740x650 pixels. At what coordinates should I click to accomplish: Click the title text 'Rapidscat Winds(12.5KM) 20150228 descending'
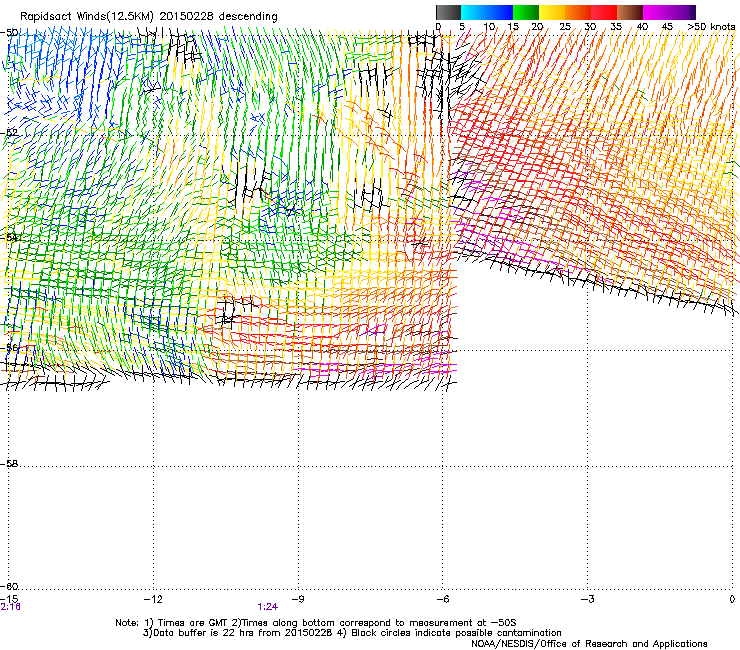coord(149,16)
